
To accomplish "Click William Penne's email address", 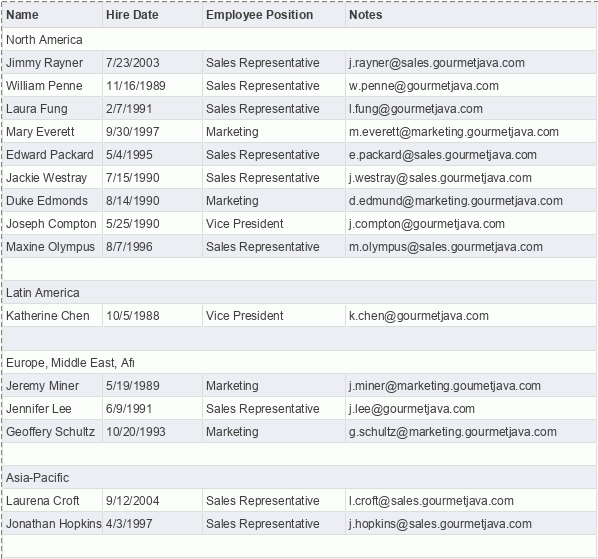I will (x=424, y=86).
